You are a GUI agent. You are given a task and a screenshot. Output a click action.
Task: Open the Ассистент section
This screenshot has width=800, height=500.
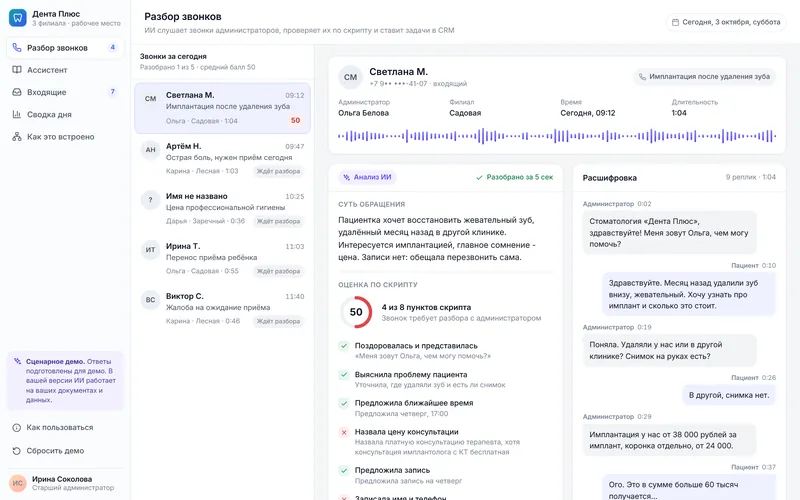[65, 70]
